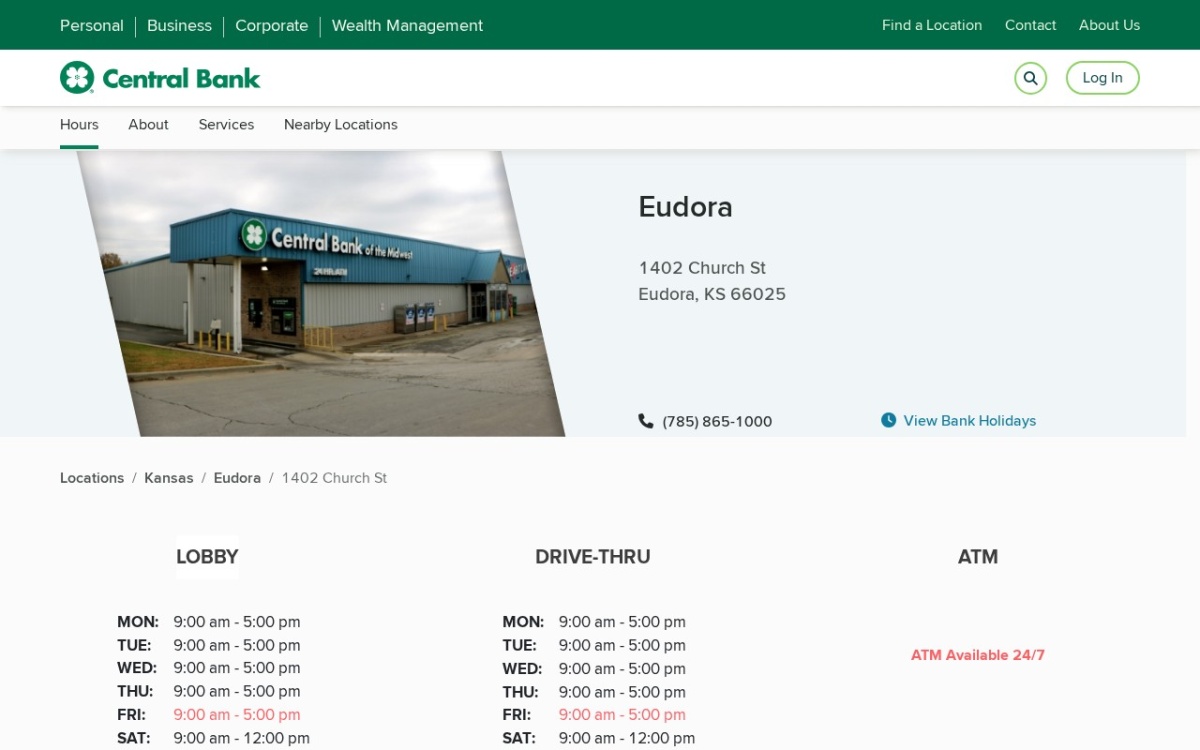Click the 1402 Church St breadcrumb text
Viewport: 1200px width, 750px height.
pos(334,478)
